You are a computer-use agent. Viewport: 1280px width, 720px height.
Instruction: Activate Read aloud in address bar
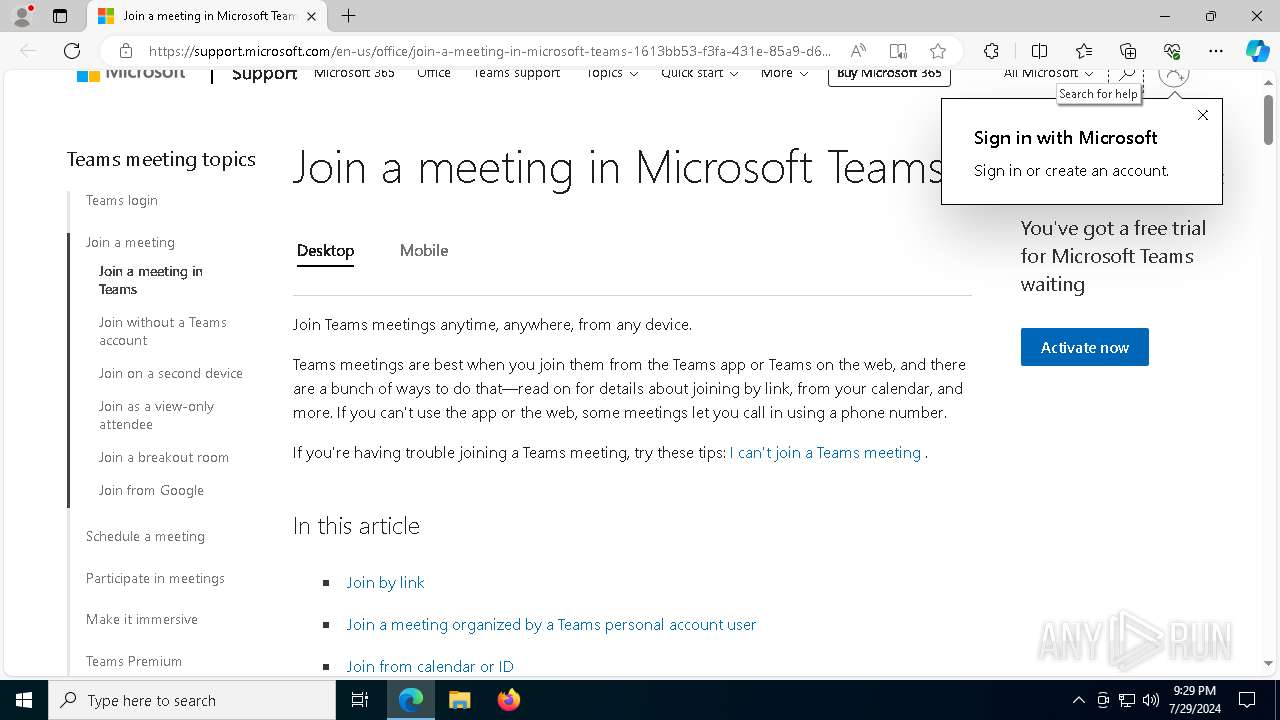pyautogui.click(x=858, y=51)
